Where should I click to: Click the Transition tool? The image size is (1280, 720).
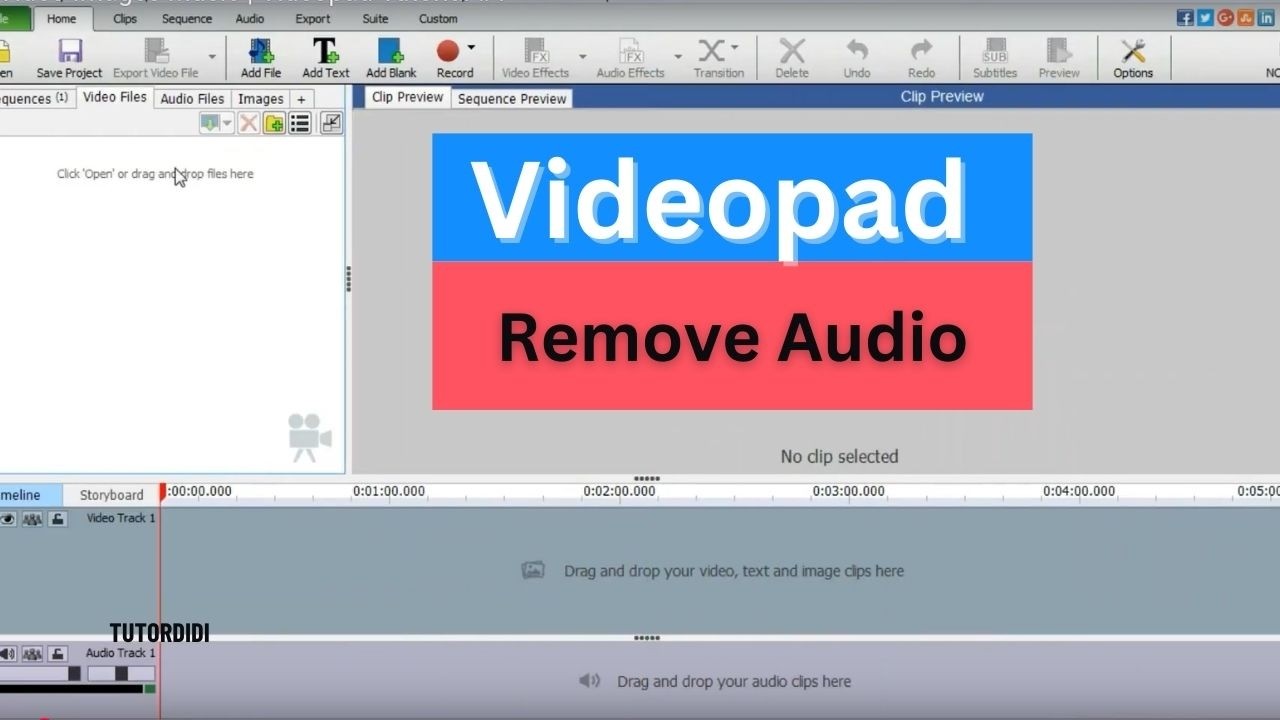pos(719,58)
